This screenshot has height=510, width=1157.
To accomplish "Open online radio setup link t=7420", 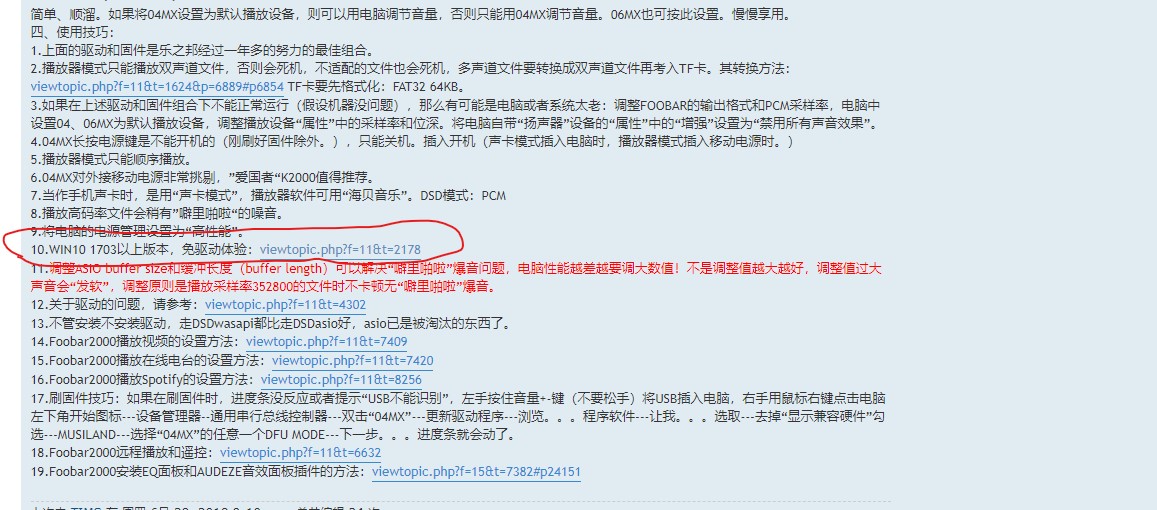I will point(353,361).
